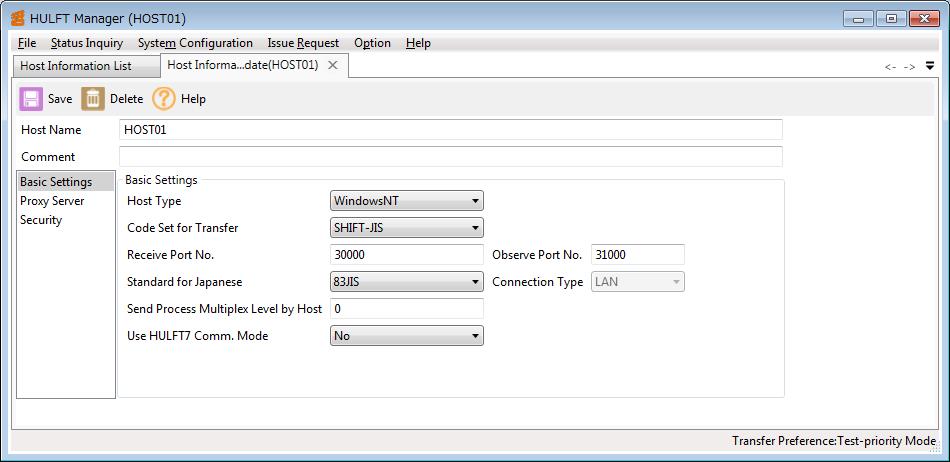The height and width of the screenshot is (462, 950).
Task: Expand the Code Set for Transfer dropdown
Action: tap(406, 228)
